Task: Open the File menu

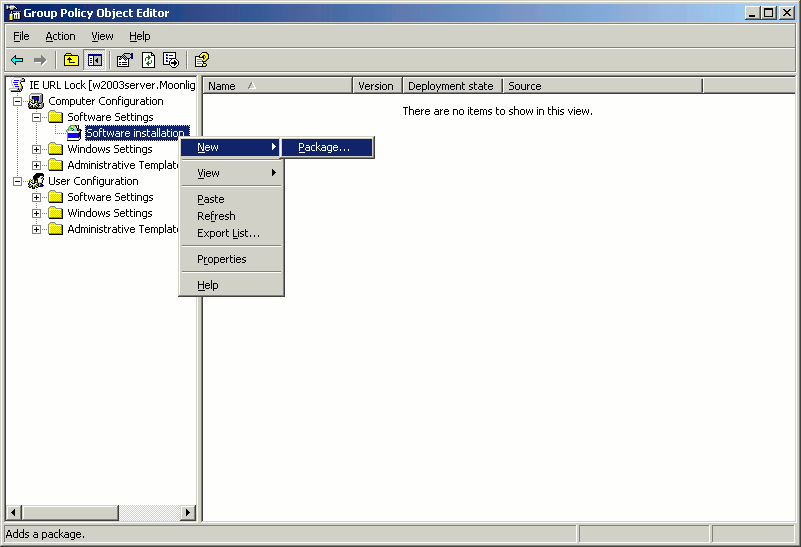Action: tap(21, 36)
